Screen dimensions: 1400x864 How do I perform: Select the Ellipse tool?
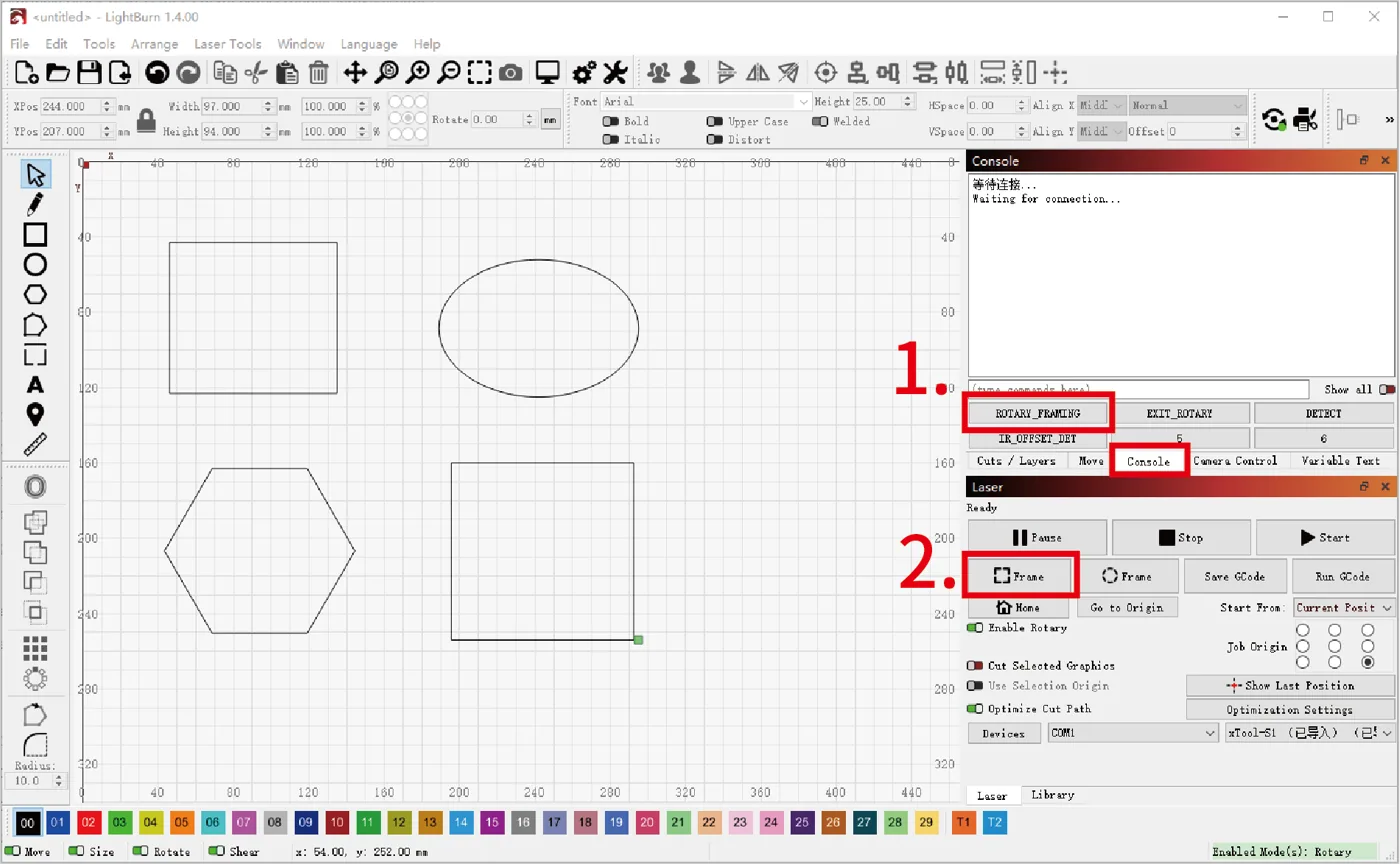tap(35, 265)
